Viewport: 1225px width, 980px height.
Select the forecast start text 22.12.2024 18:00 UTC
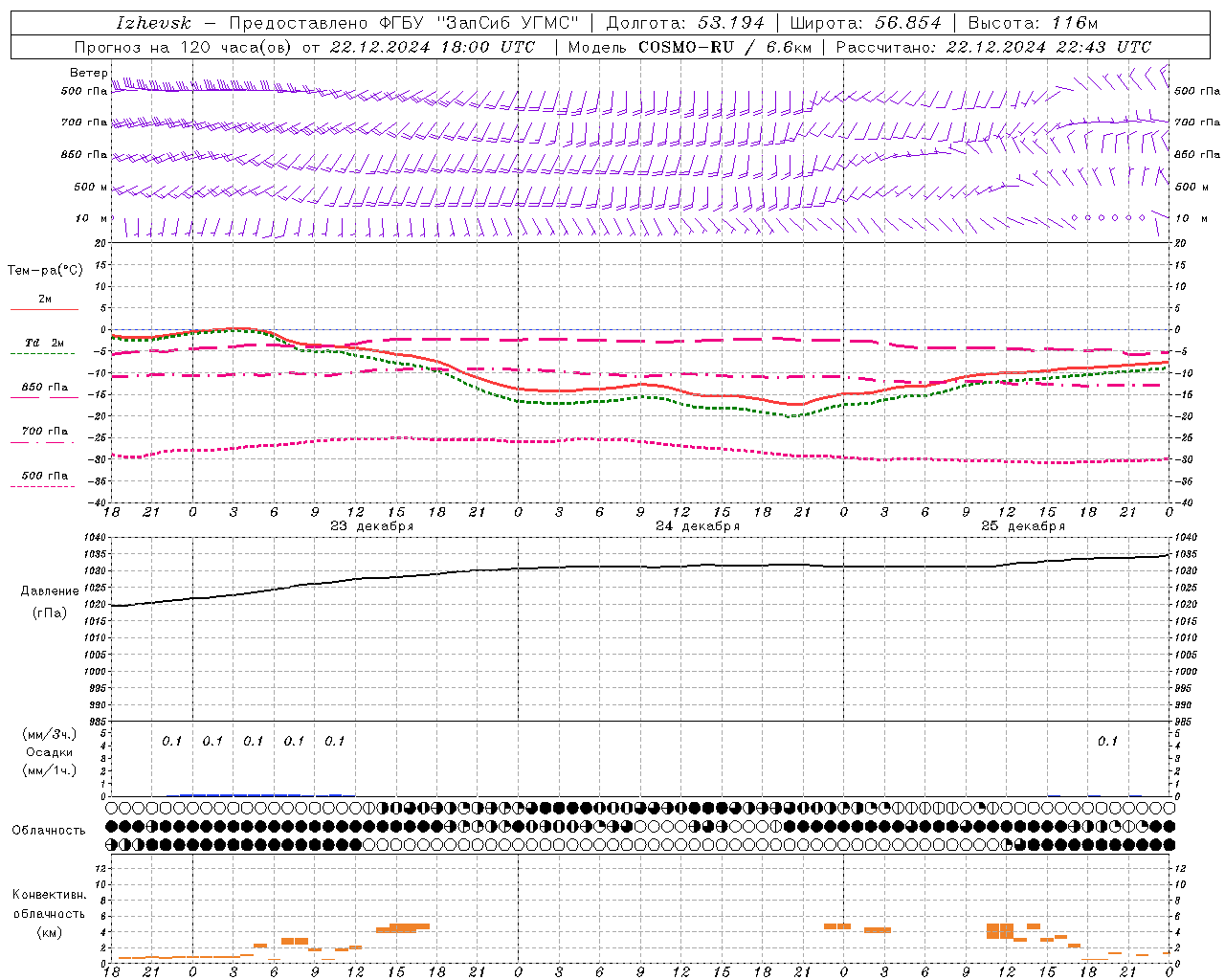coord(432,47)
